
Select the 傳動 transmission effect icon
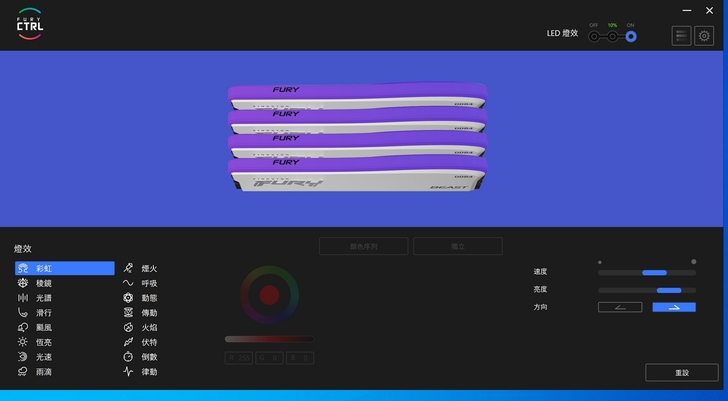click(128, 313)
